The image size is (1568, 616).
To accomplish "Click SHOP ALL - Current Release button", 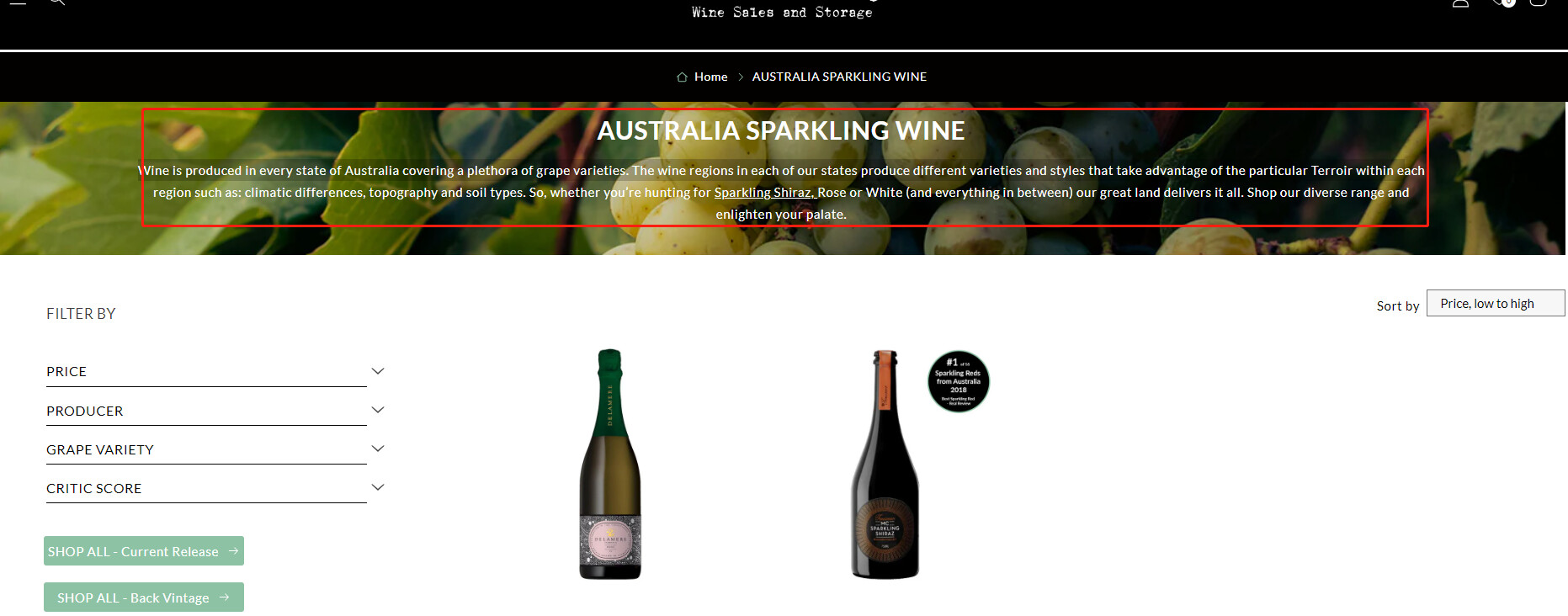I will click(x=144, y=551).
